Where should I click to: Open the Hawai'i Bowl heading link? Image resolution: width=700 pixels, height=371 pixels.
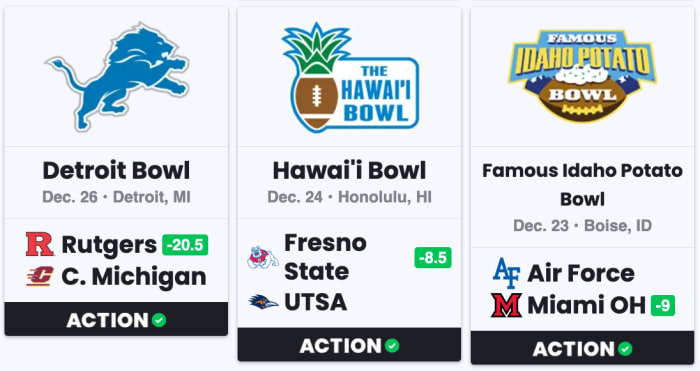[x=350, y=171]
